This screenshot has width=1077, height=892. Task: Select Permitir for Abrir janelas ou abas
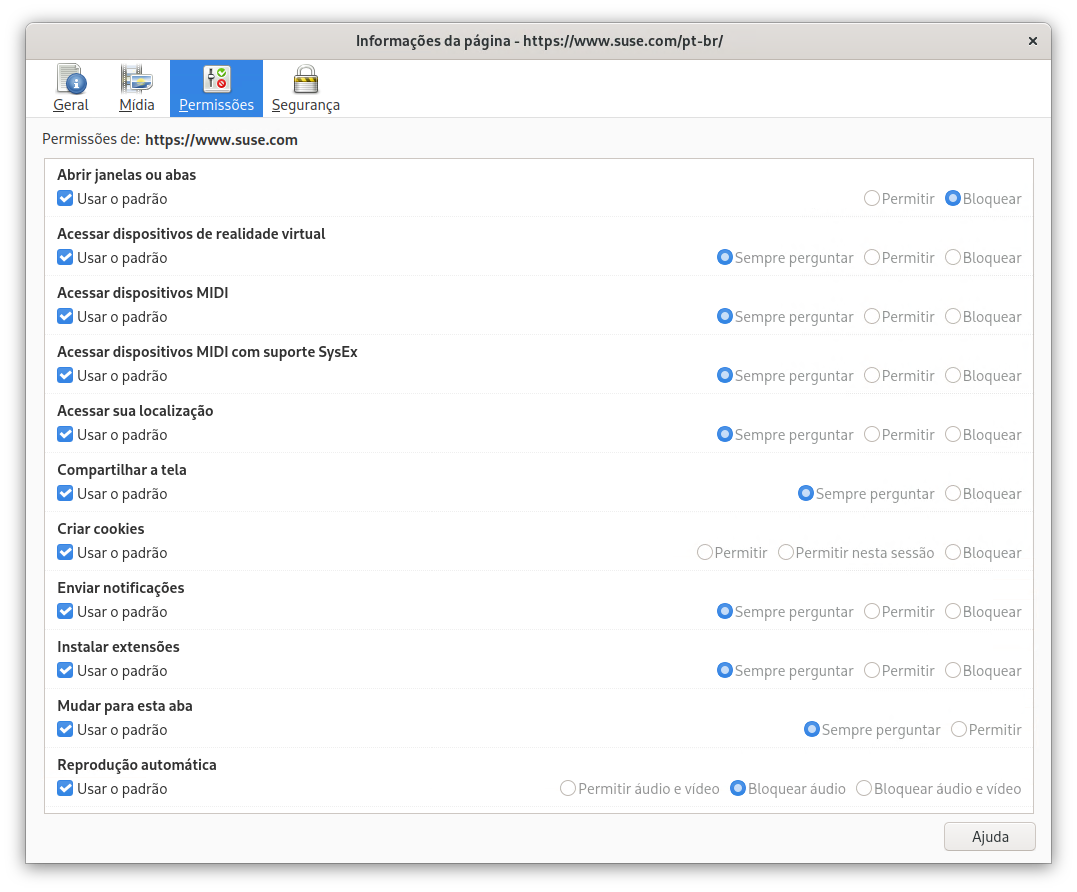(872, 199)
